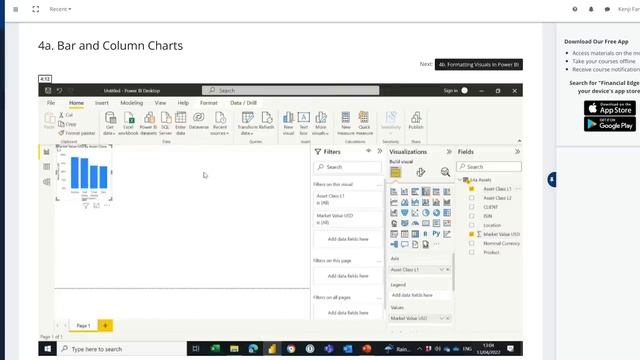Switch to Data view in left sidebar
The width and height of the screenshot is (640, 360).
47,167
